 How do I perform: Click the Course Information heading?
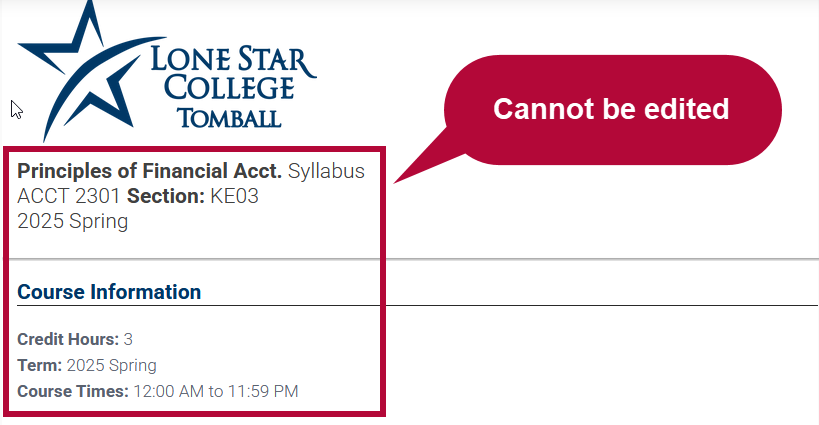click(109, 292)
